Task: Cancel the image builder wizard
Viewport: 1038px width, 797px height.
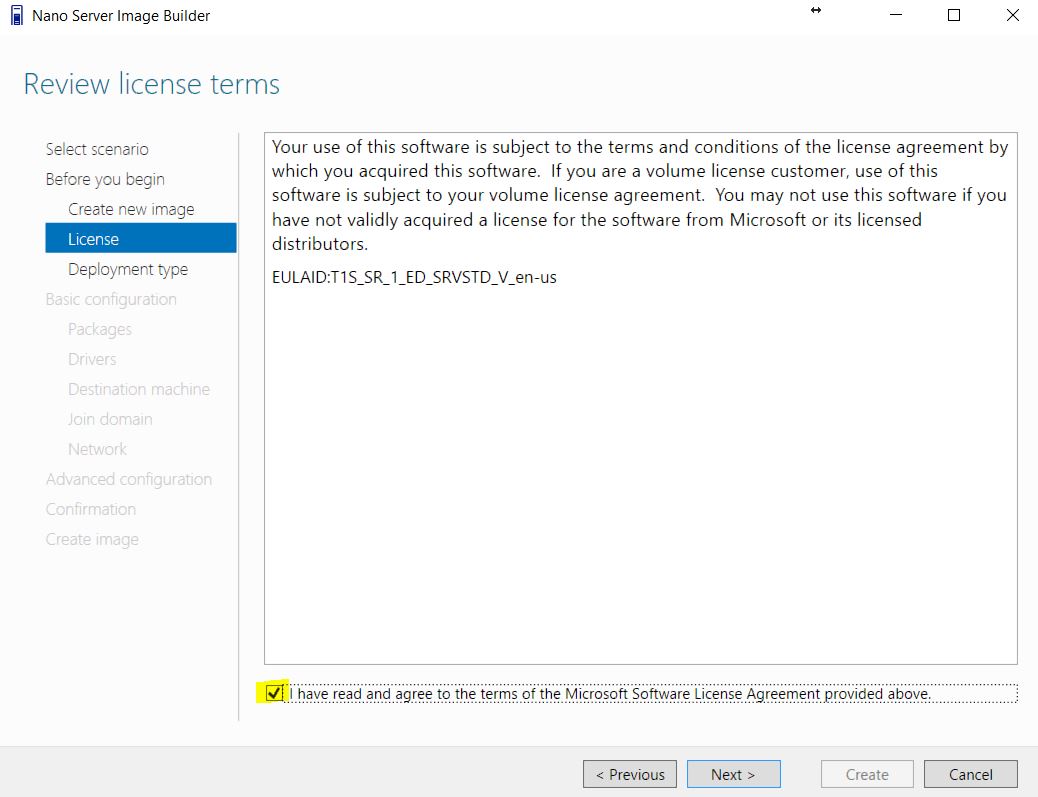Action: point(970,774)
